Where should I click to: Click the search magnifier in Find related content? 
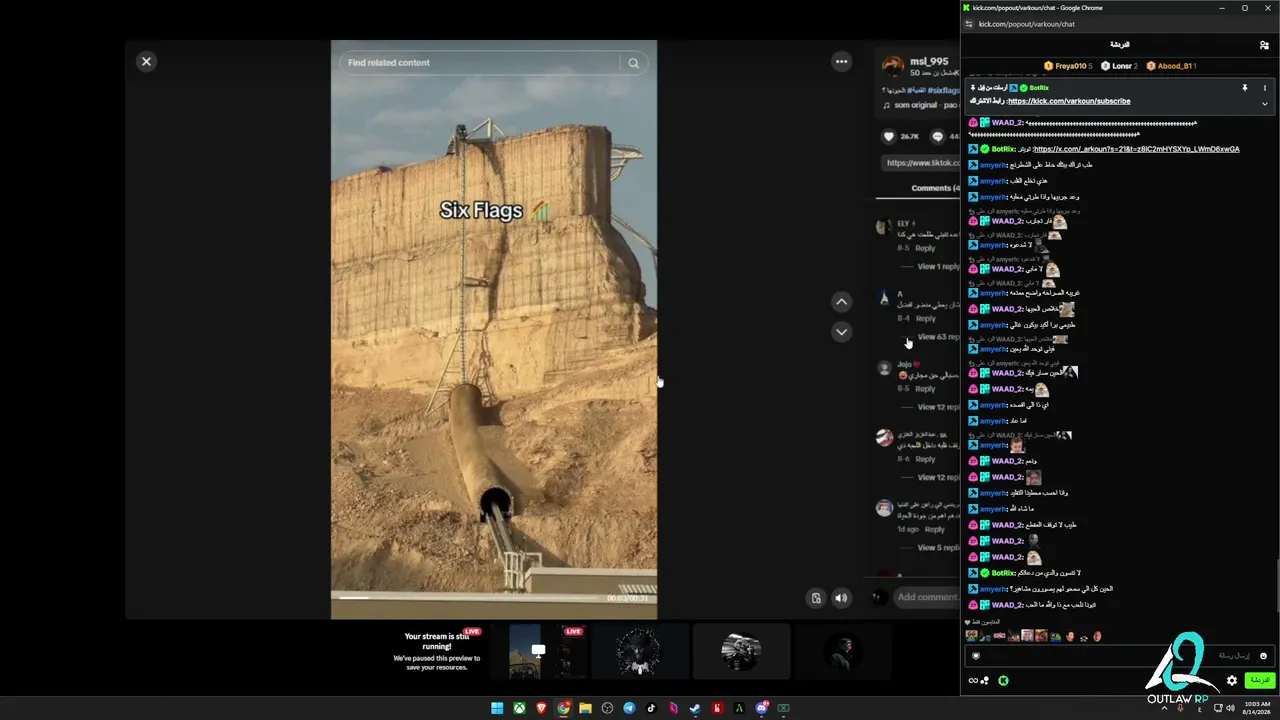pos(633,63)
